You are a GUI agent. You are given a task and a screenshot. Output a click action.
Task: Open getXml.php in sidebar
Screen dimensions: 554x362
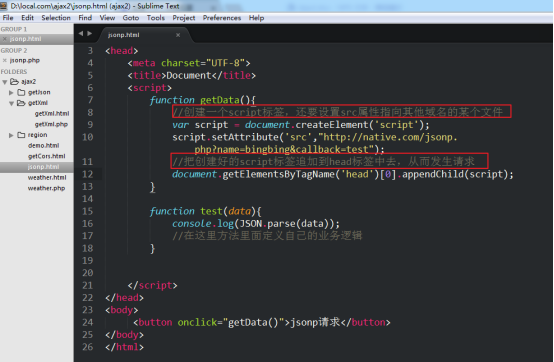pyautogui.click(x=51, y=124)
